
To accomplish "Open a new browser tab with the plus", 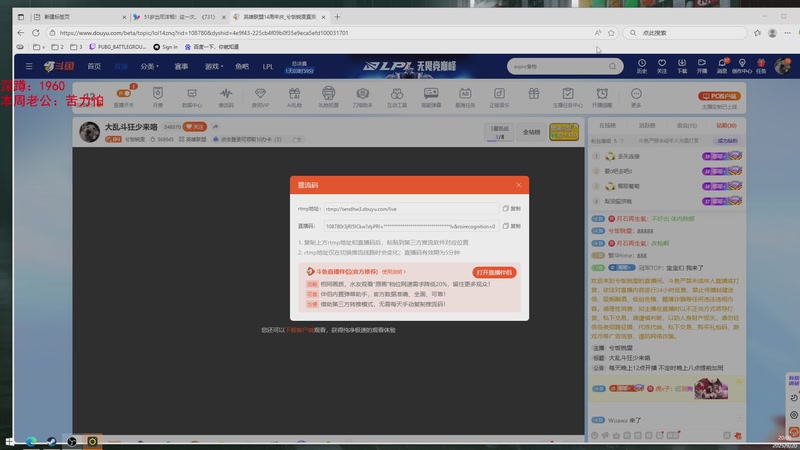I will [x=337, y=17].
